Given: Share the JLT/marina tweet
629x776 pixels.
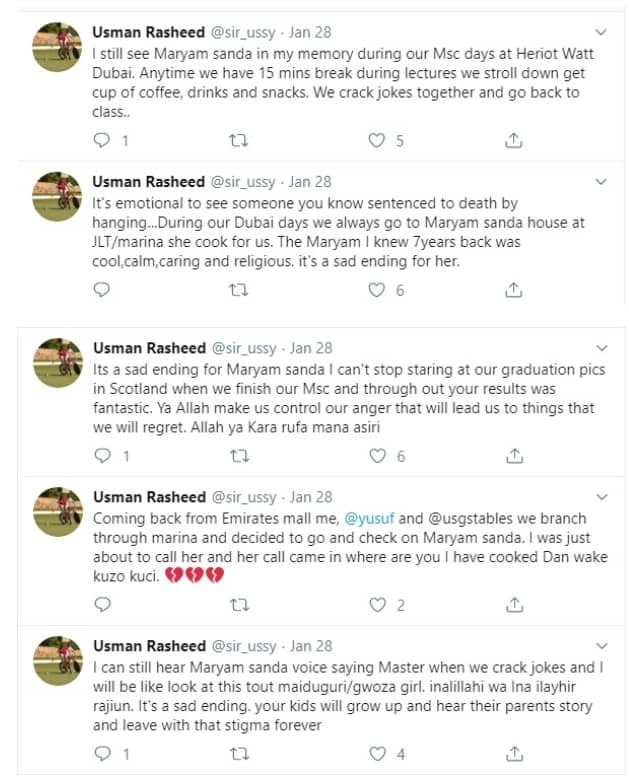Looking at the screenshot, I should [513, 290].
